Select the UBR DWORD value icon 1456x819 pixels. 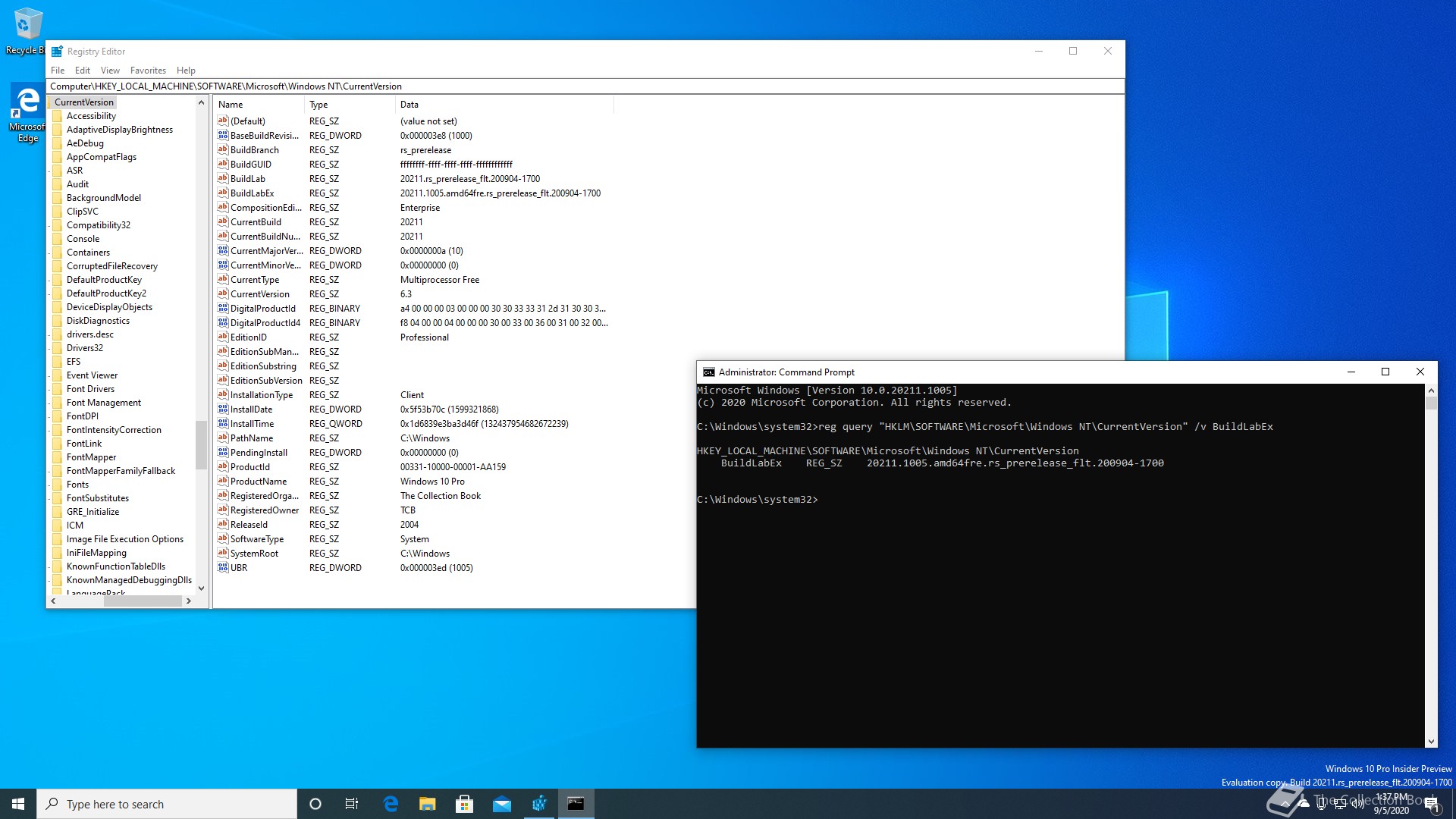[x=223, y=567]
